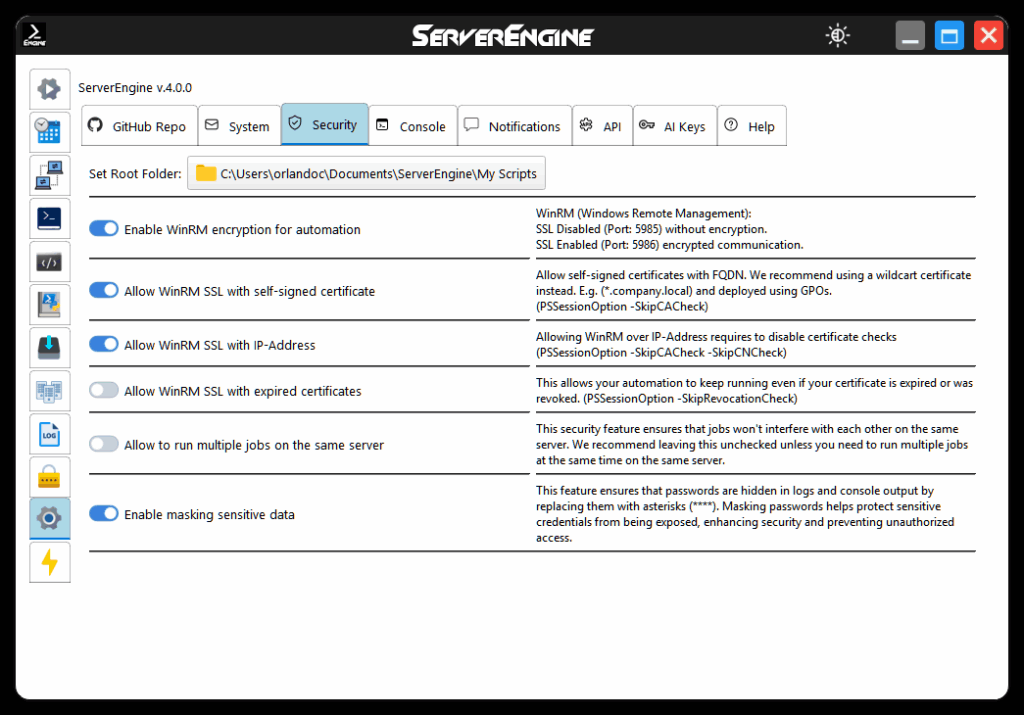Click the download drive sidebar icon

click(x=49, y=348)
